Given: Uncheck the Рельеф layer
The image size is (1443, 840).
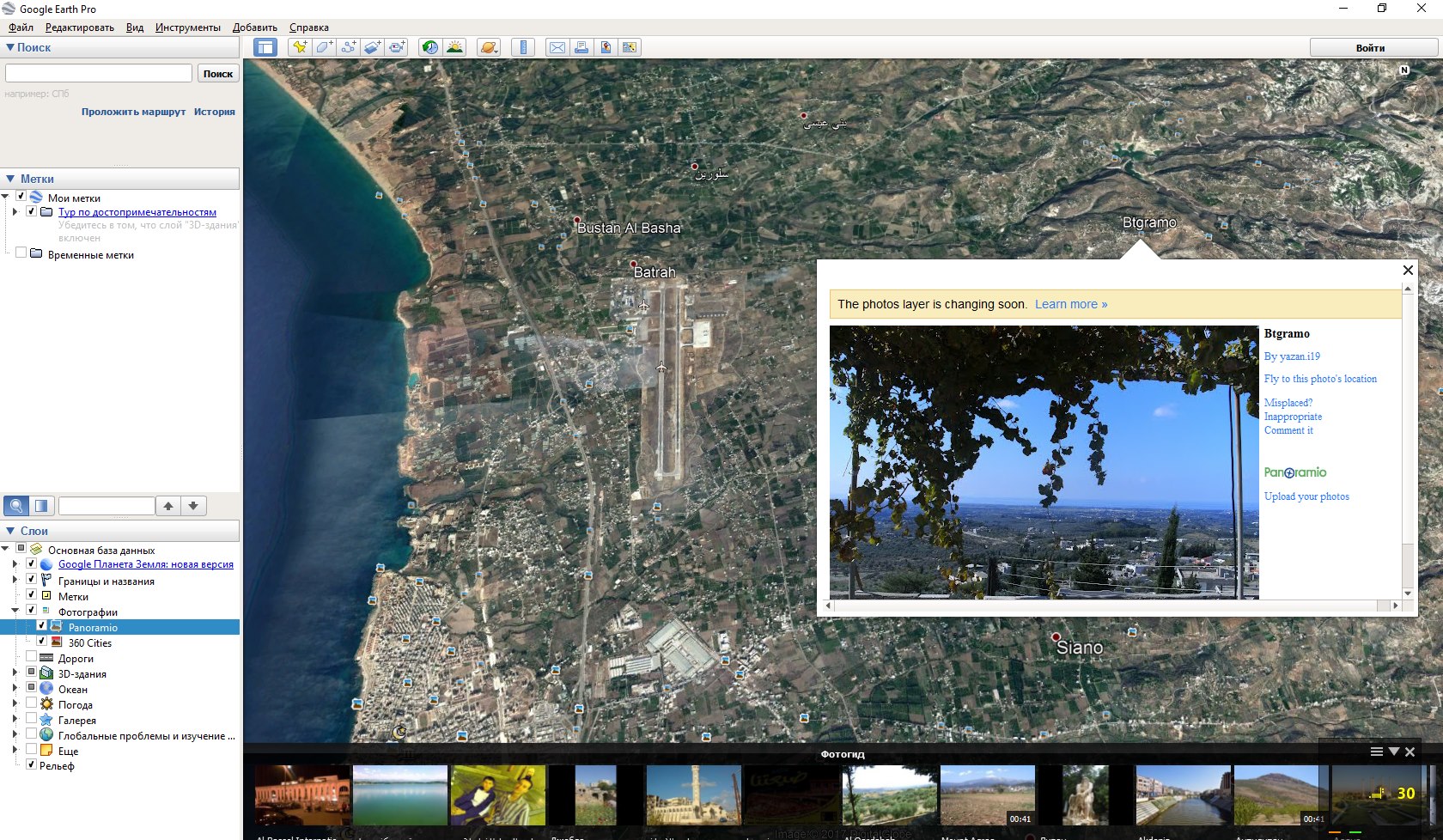Looking at the screenshot, I should tap(32, 764).
